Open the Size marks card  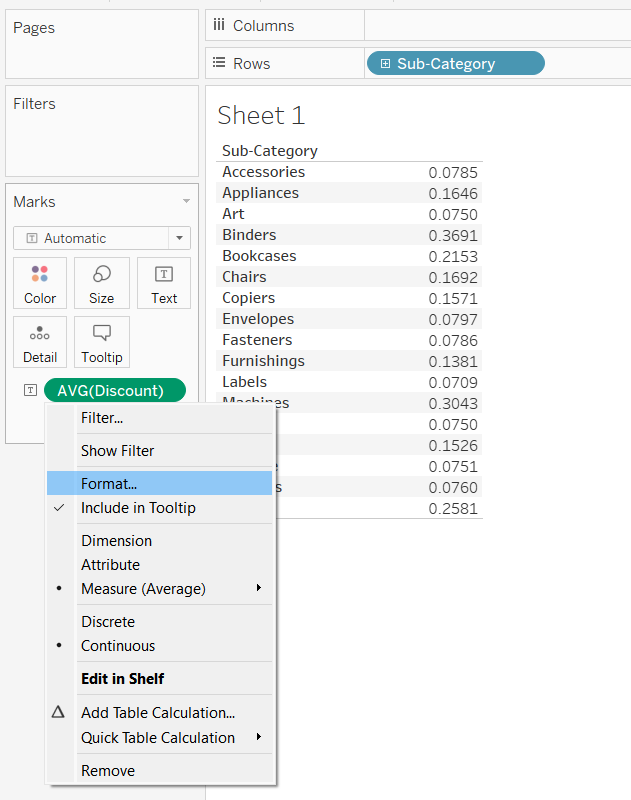[x=102, y=283]
